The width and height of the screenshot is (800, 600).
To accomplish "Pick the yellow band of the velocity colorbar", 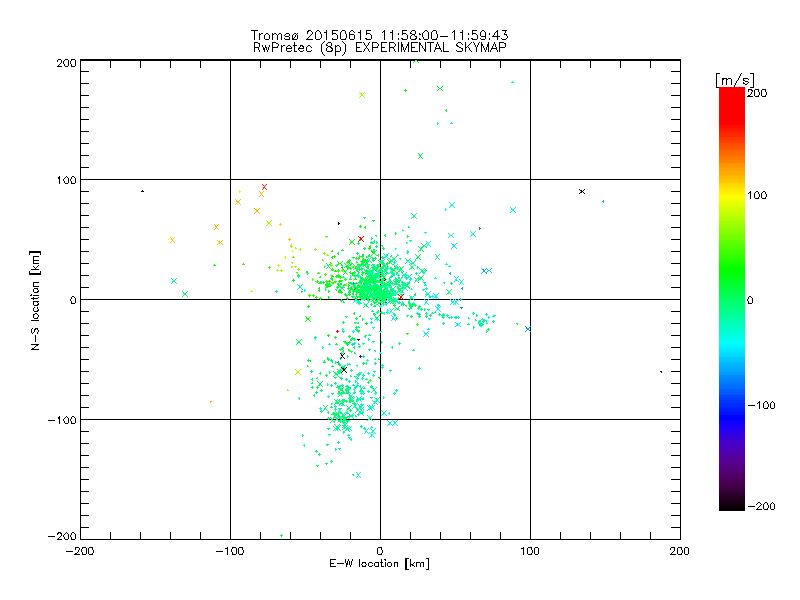I will tap(732, 196).
